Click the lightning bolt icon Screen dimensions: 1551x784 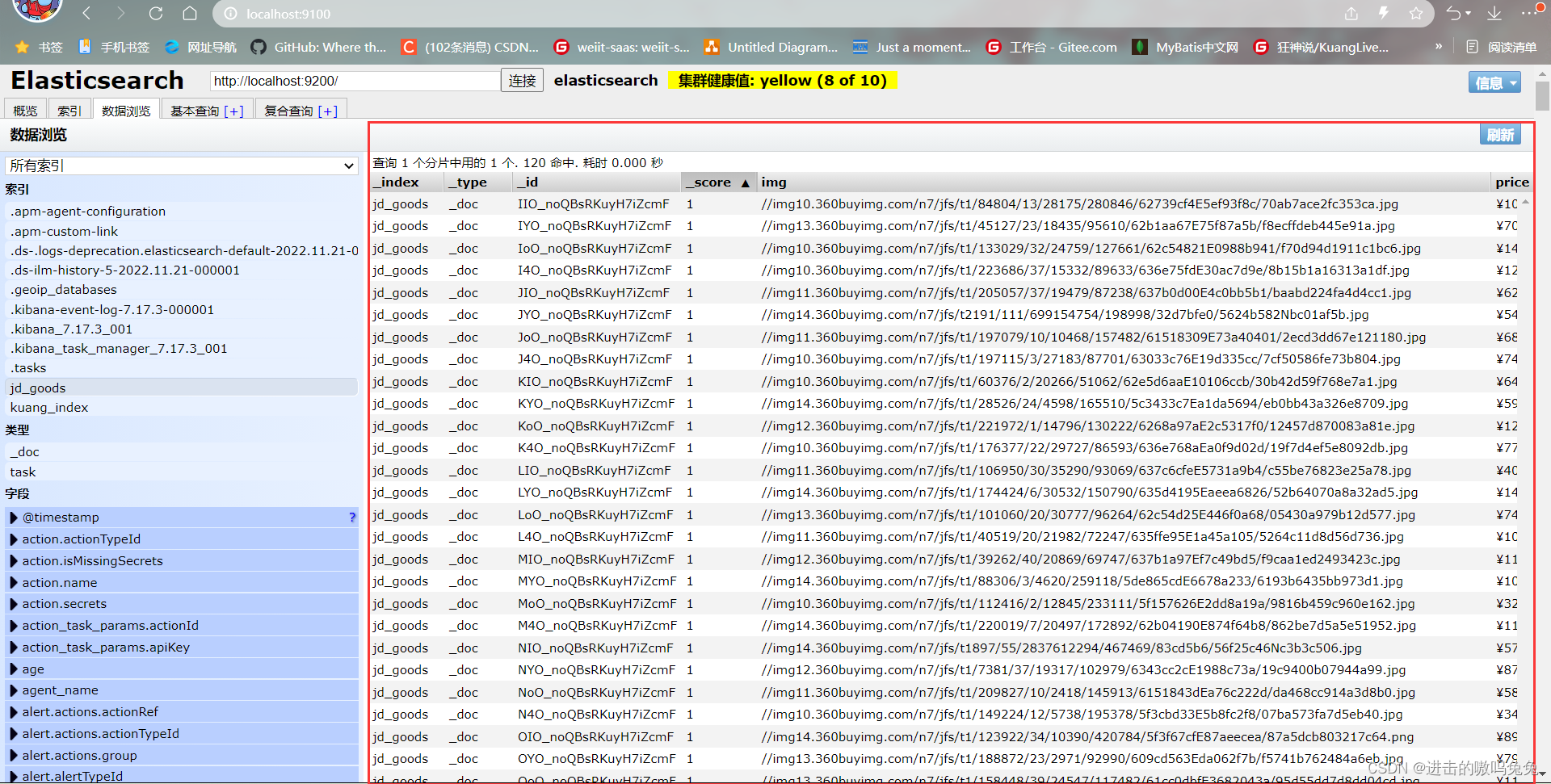[1384, 13]
